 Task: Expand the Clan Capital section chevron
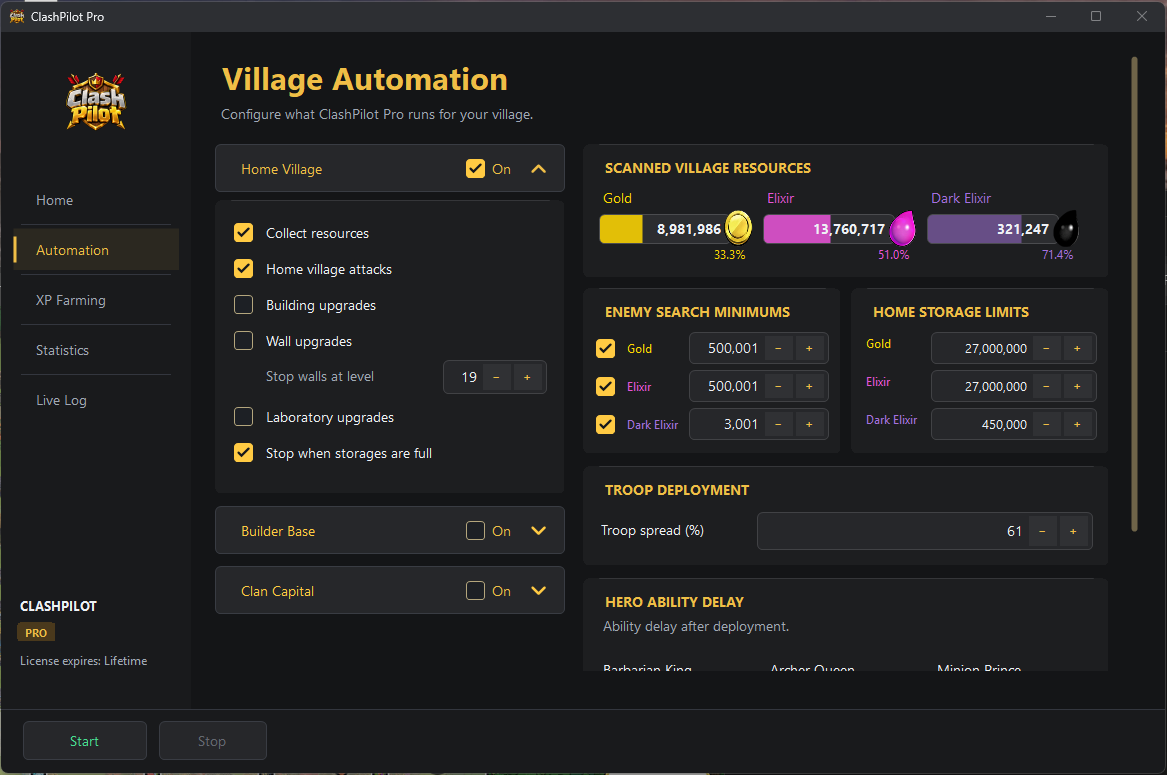coord(539,591)
